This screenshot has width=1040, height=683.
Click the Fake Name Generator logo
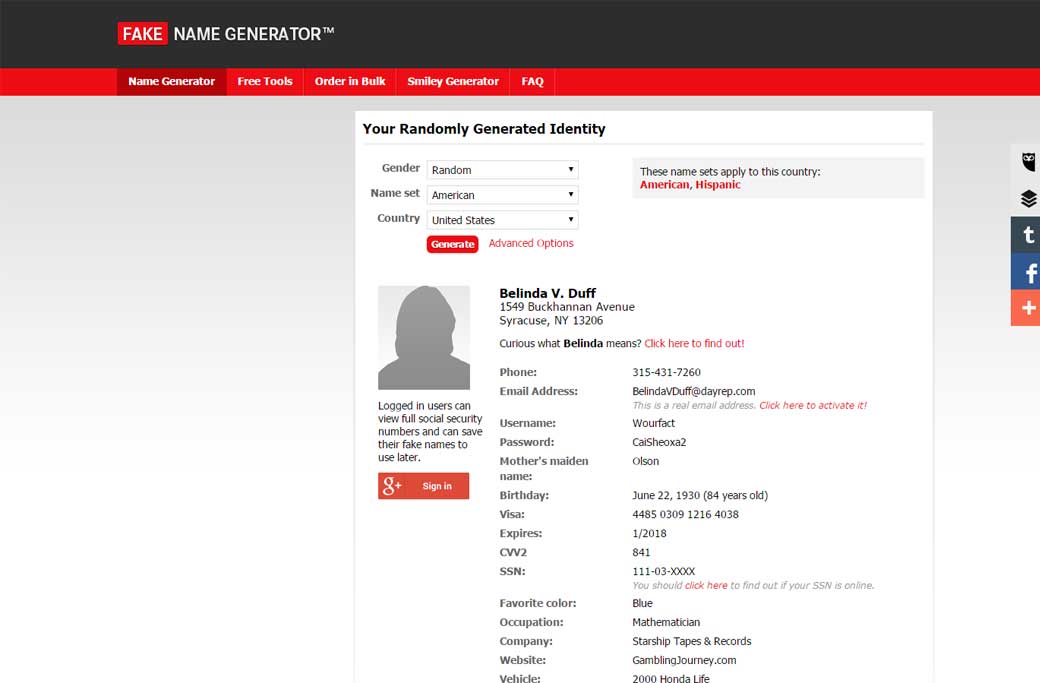(x=226, y=34)
